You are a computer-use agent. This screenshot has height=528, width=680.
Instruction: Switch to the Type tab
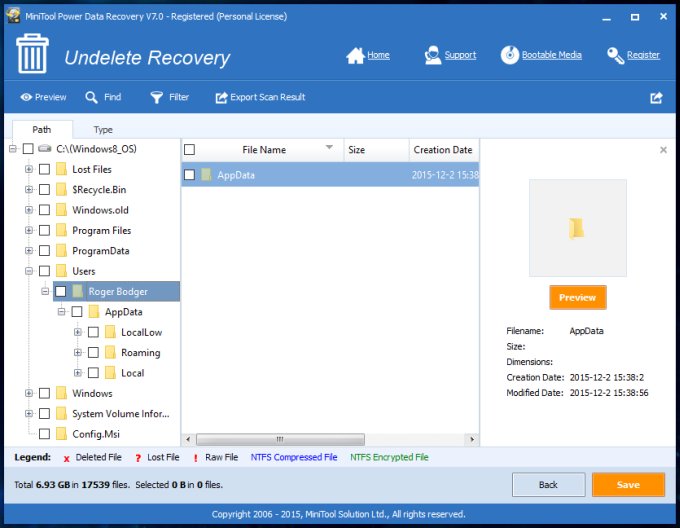(x=103, y=130)
